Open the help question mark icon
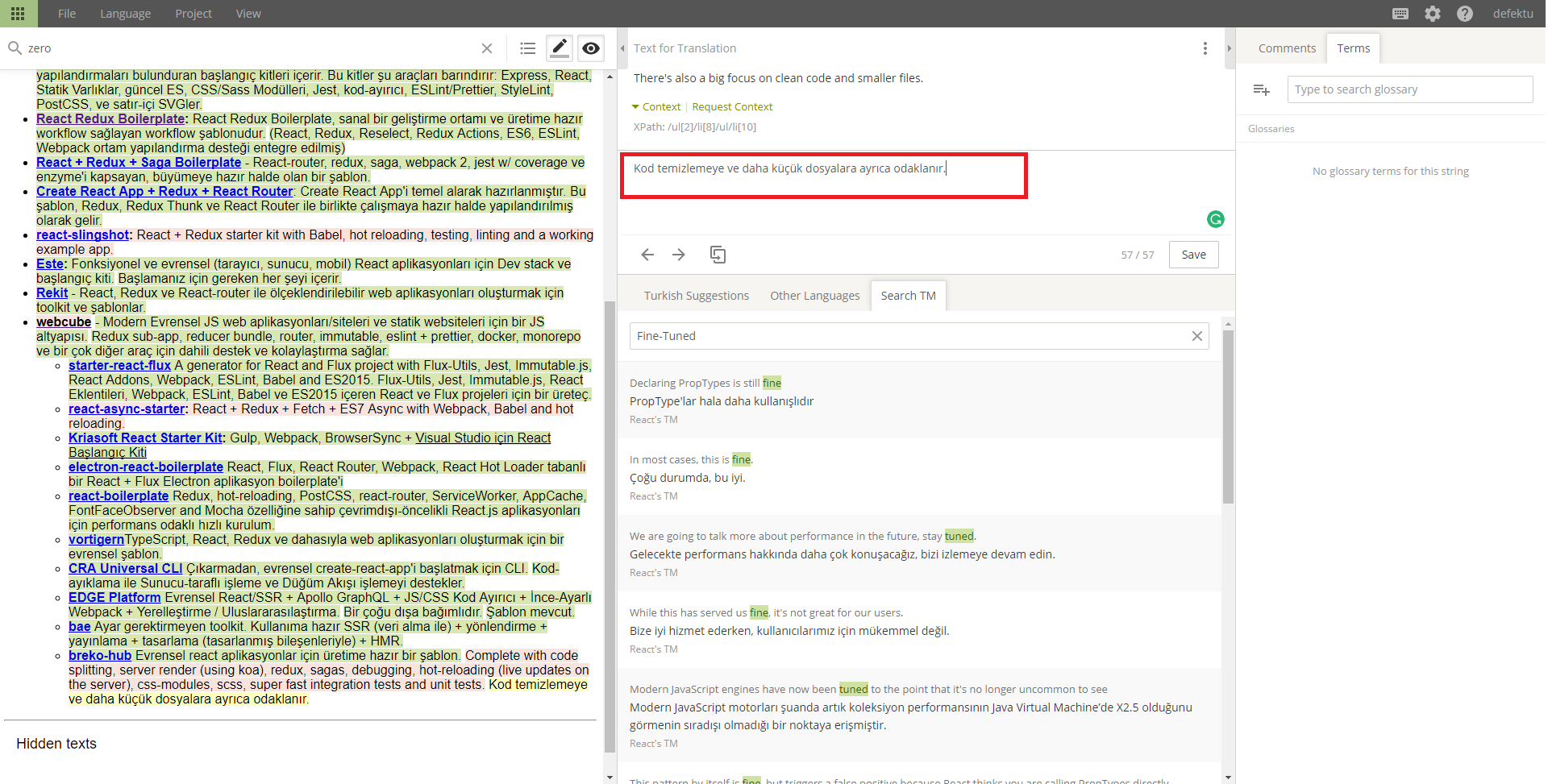The height and width of the screenshot is (784, 1548). 1465,14
